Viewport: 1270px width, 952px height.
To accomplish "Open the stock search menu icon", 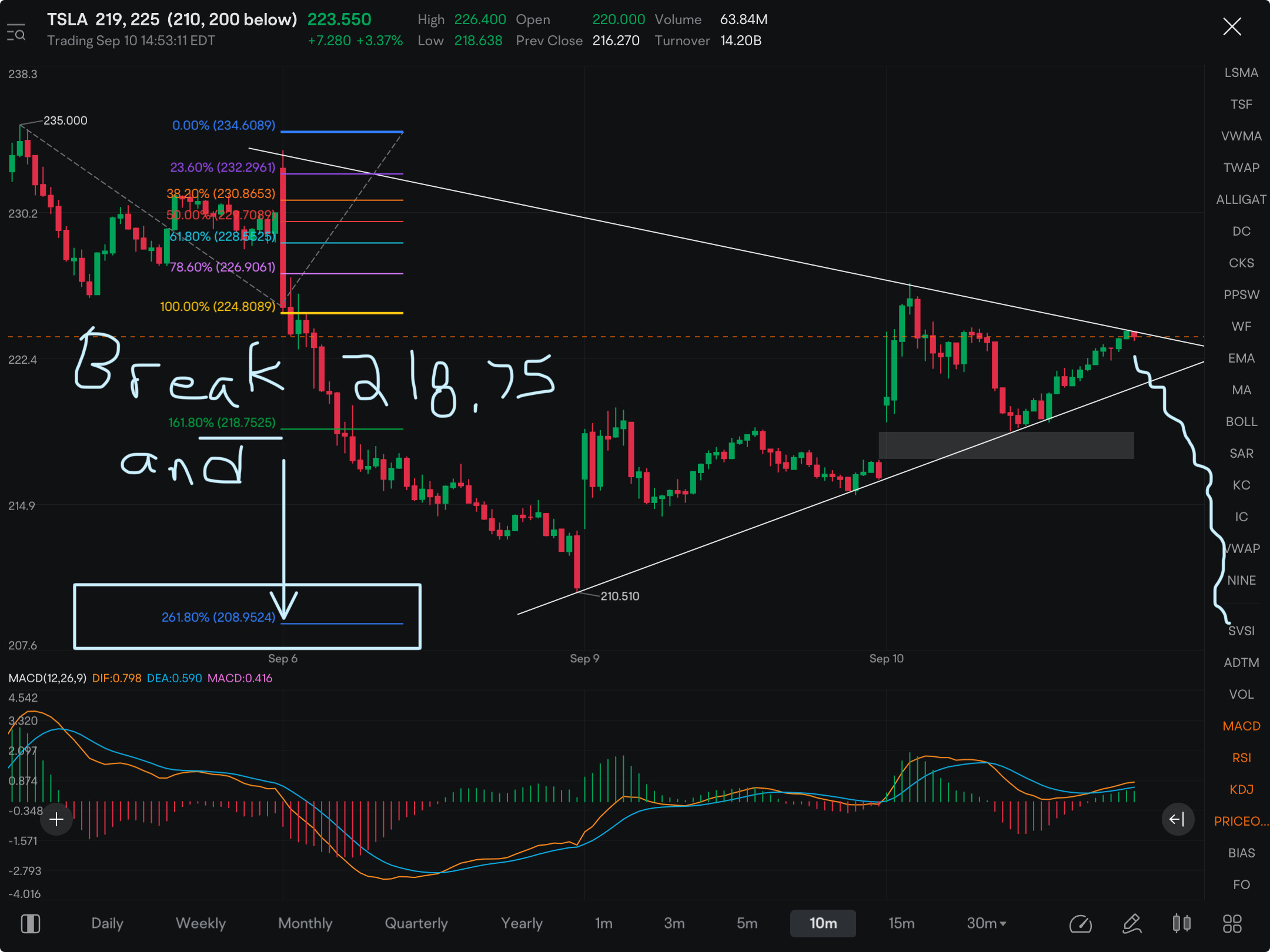I will tap(16, 33).
